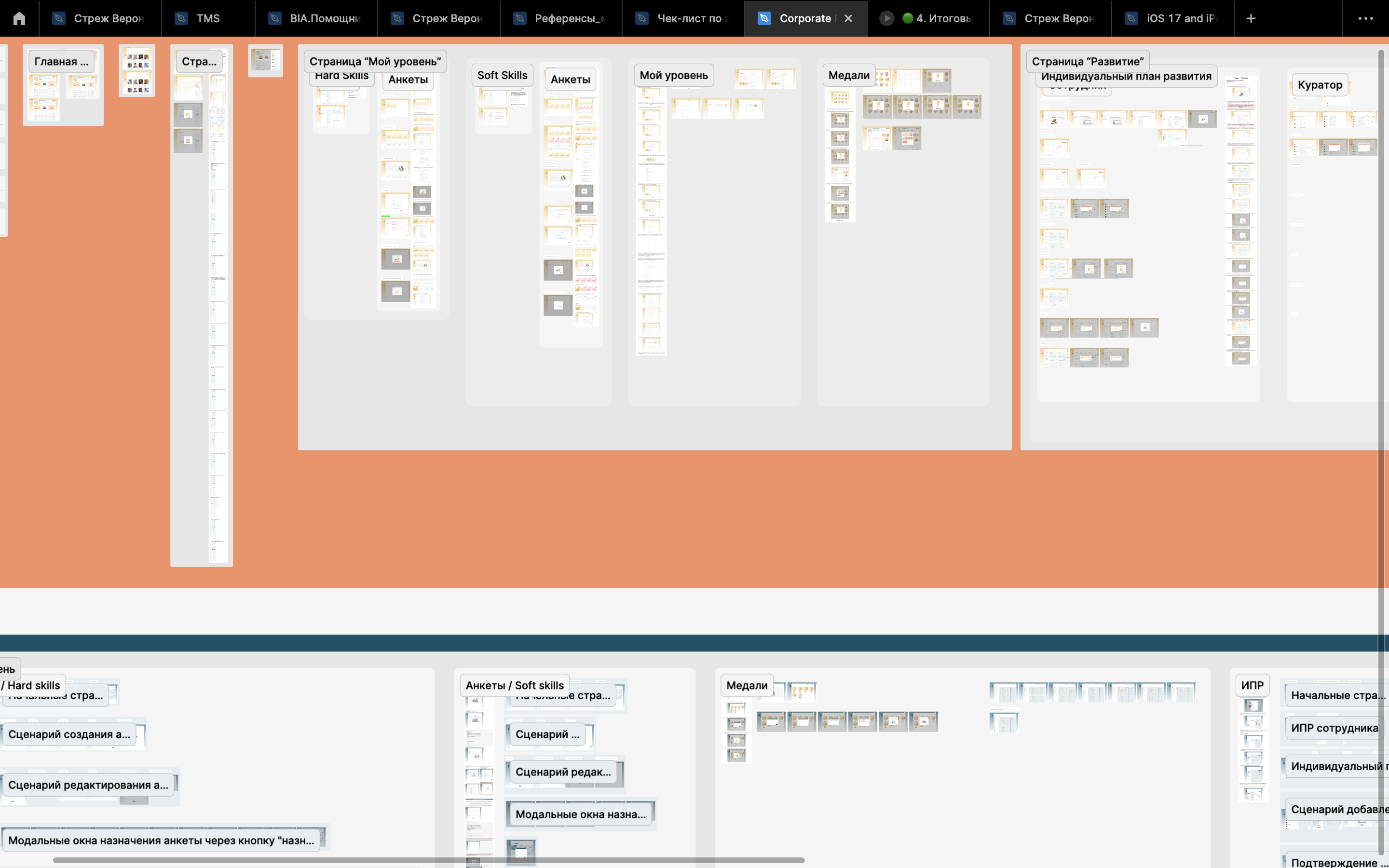Viewport: 1389px width, 868px height.
Task: Open the three-dots overflow menu in the tab bar
Action: point(1365,18)
